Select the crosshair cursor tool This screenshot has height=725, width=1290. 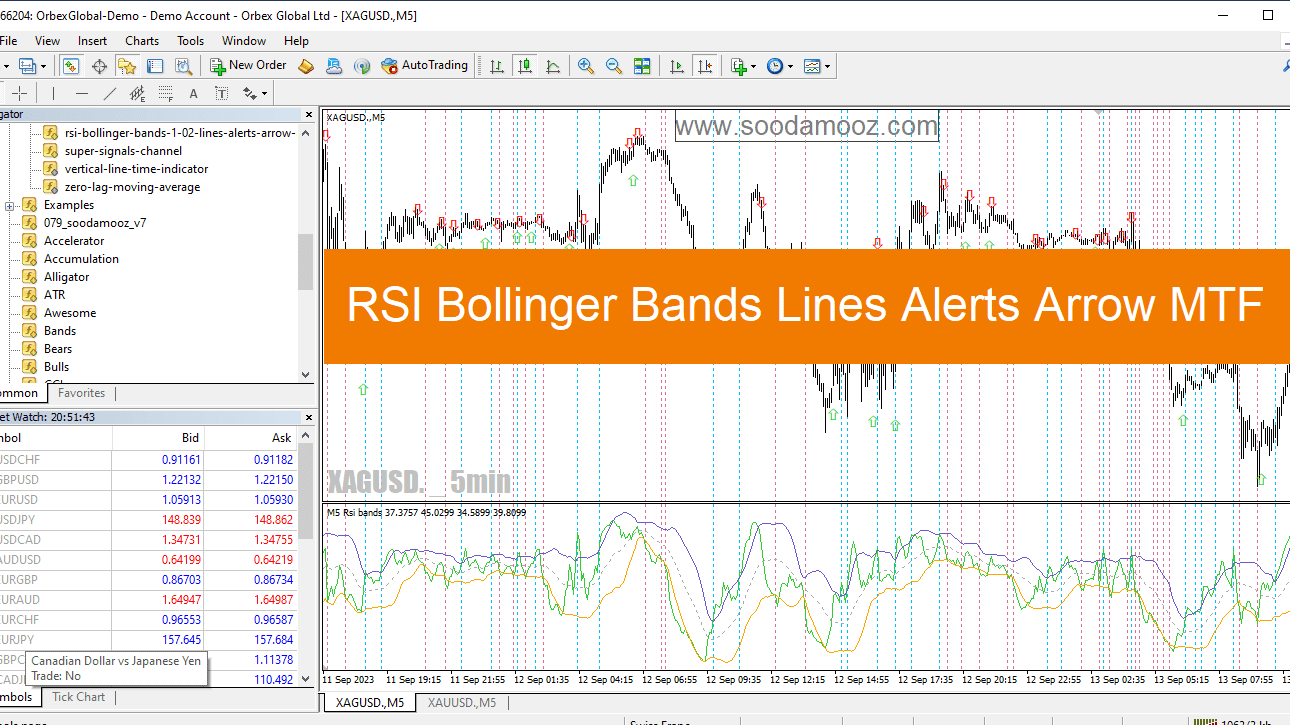[x=19, y=93]
